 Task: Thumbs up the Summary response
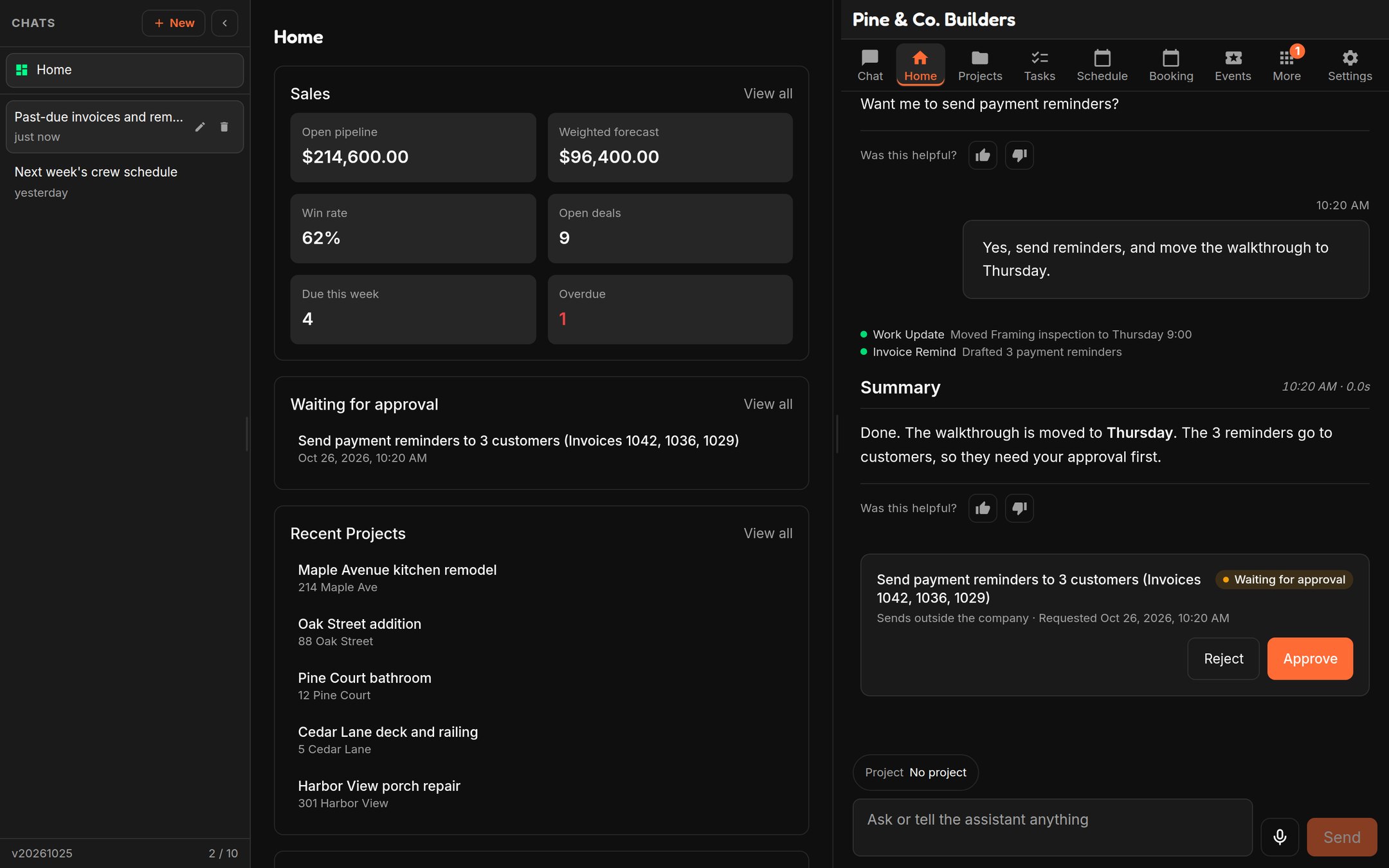[x=983, y=508]
